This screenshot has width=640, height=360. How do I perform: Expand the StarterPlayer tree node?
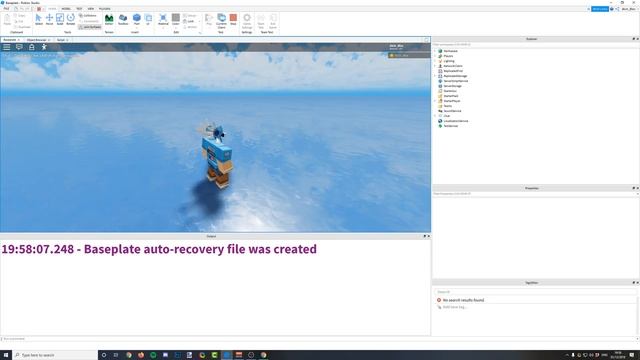pyautogui.click(x=435, y=101)
